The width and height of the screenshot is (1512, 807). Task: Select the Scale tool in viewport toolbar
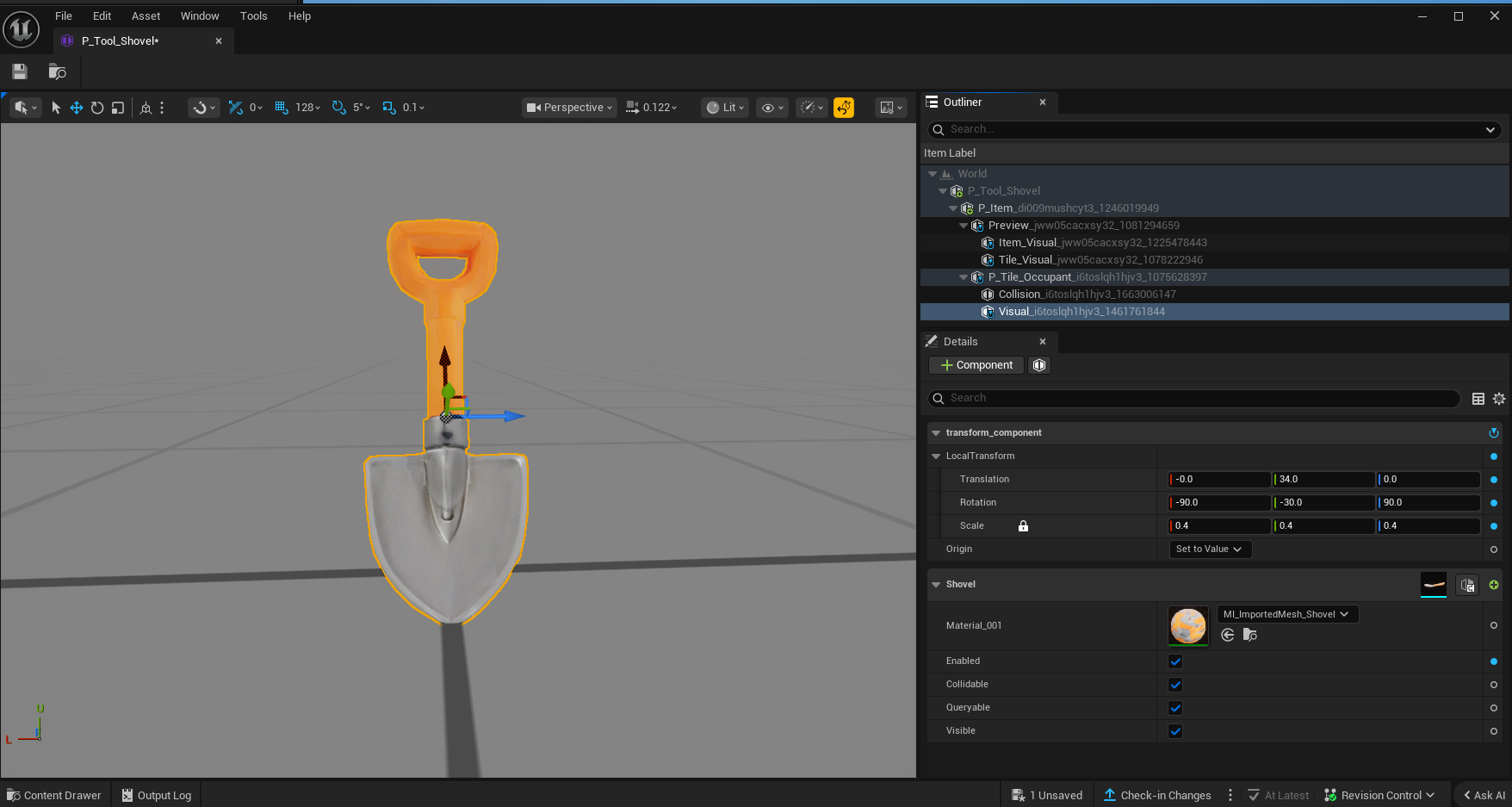[x=118, y=108]
